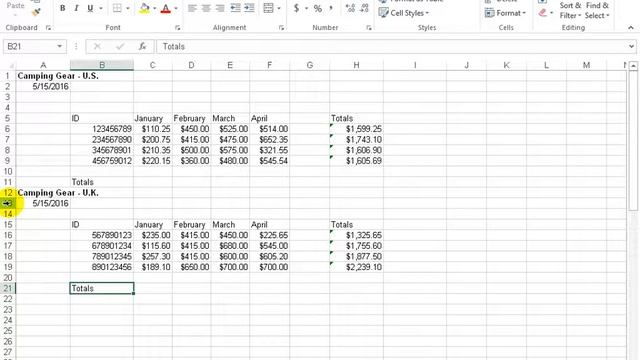Apply Percent Style
The height and width of the screenshot is (360, 640).
coord(318,8)
